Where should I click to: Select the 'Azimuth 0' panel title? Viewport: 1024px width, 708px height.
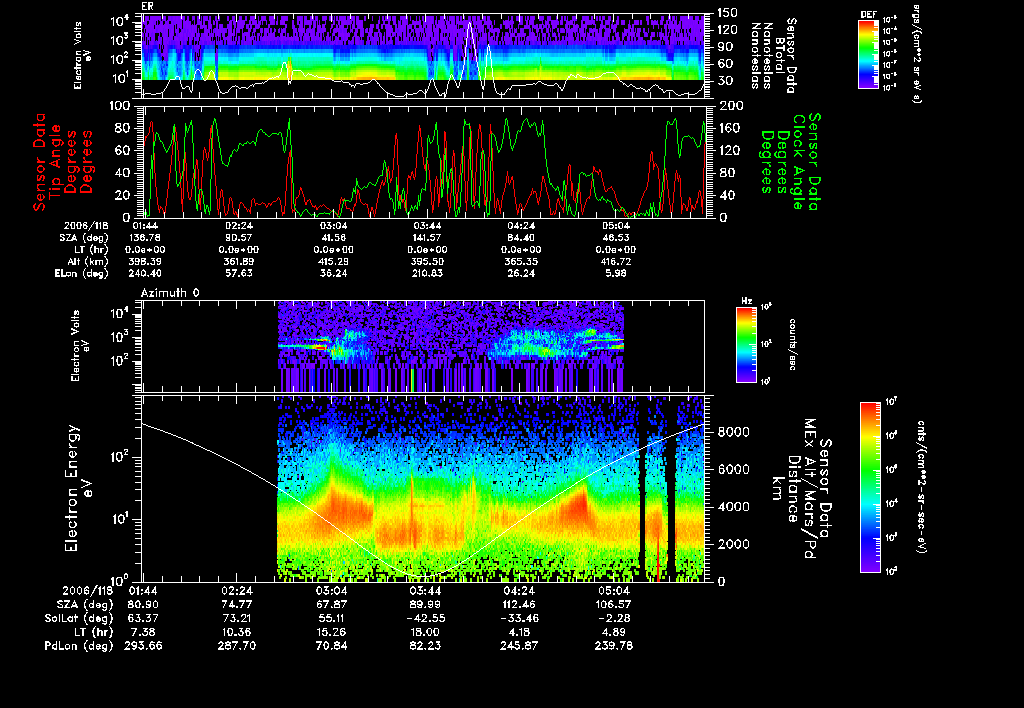pos(170,293)
